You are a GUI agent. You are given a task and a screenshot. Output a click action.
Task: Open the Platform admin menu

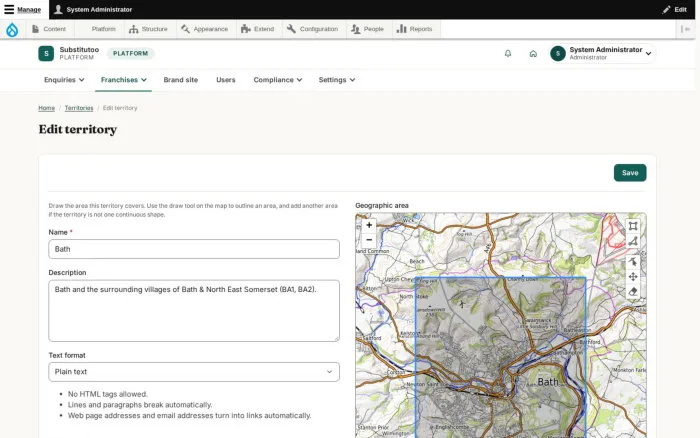99,29
